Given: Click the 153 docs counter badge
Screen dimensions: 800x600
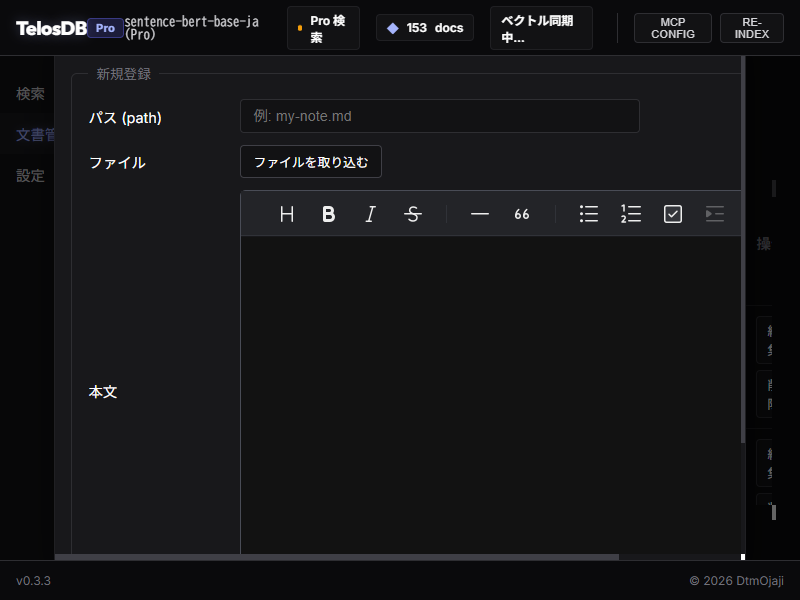Looking at the screenshot, I should coord(425,28).
